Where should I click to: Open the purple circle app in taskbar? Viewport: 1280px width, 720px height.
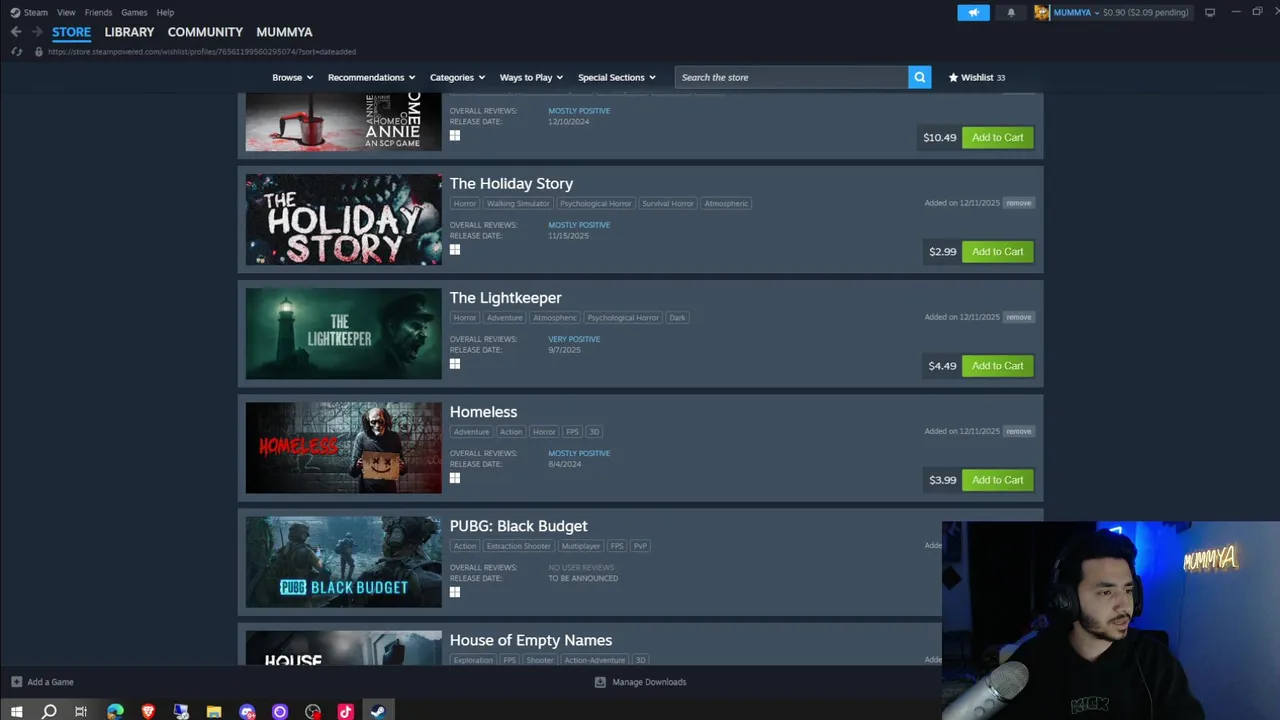(x=280, y=712)
